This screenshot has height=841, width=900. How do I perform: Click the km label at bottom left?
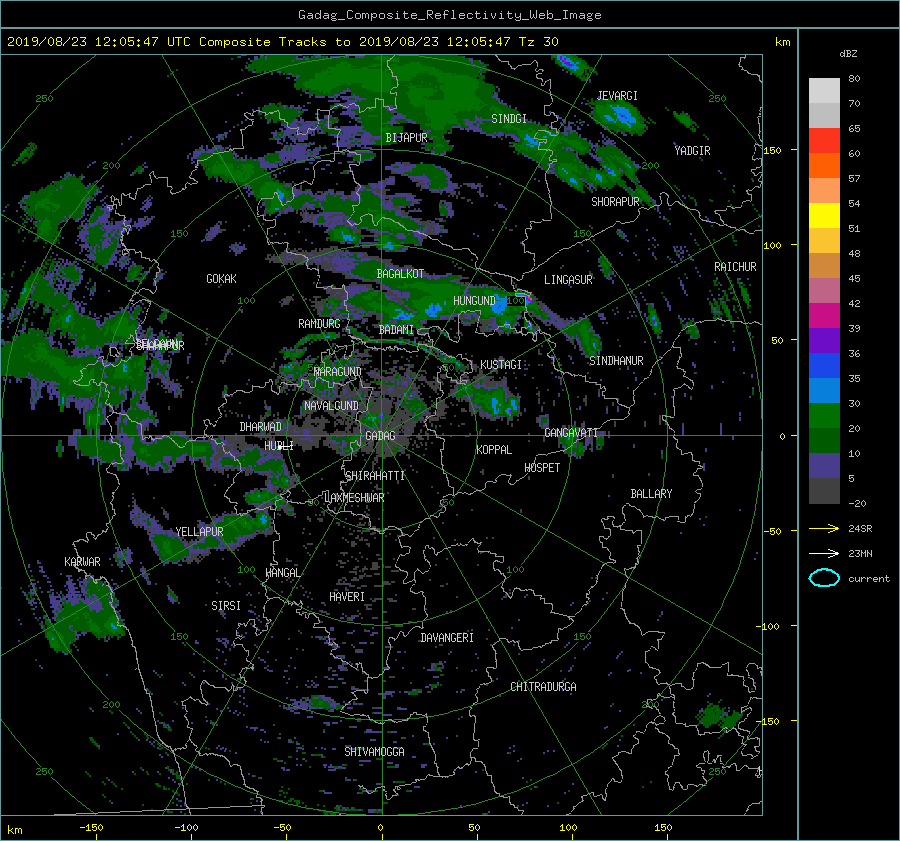(x=15, y=830)
